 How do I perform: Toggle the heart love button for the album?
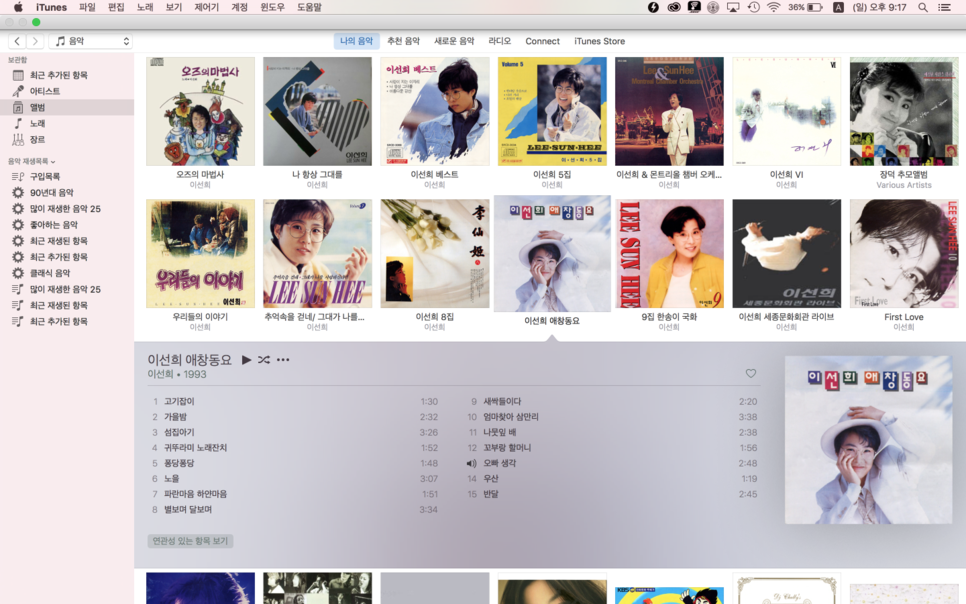(x=750, y=373)
